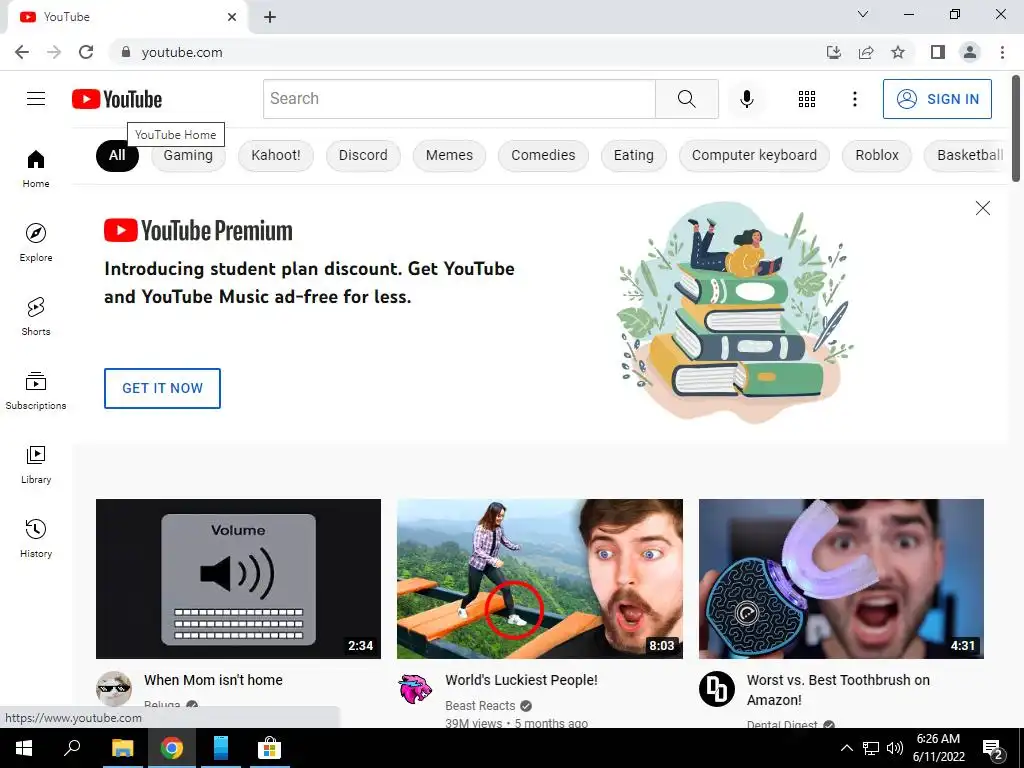Bookmark this page with the star
The image size is (1024, 768).
[898, 52]
